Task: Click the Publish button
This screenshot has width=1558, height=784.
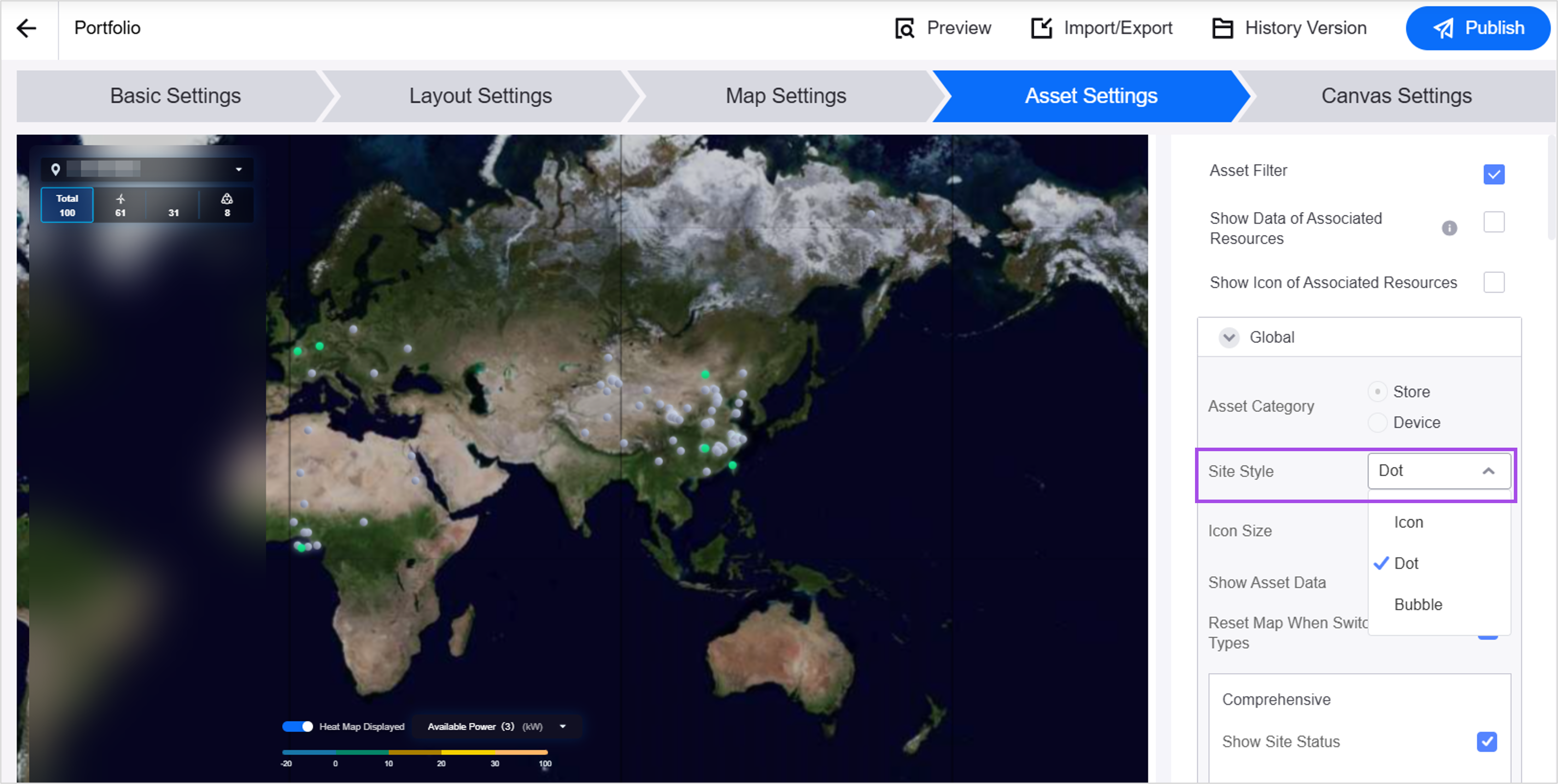Action: pyautogui.click(x=1477, y=28)
